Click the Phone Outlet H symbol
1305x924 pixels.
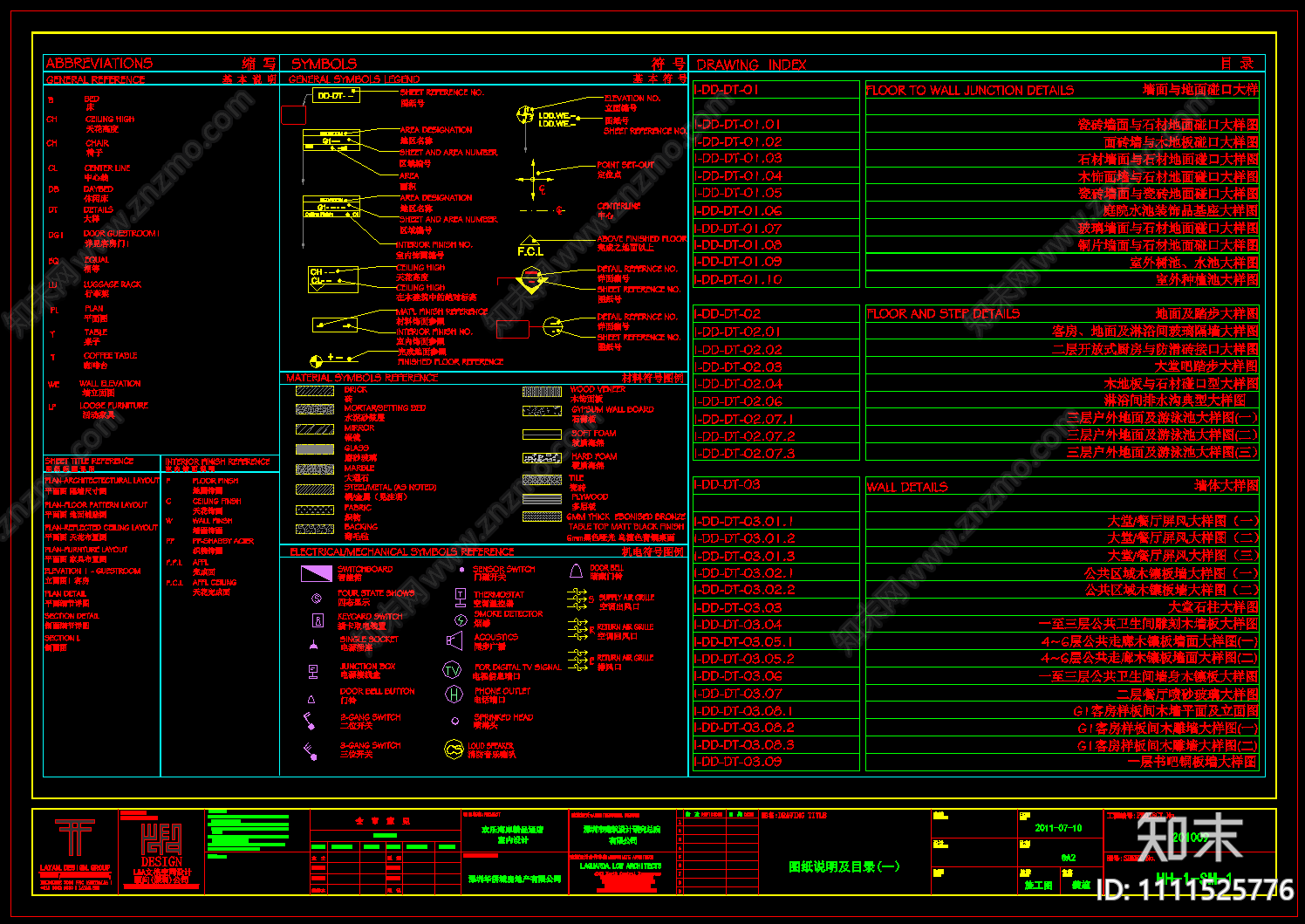tap(454, 694)
